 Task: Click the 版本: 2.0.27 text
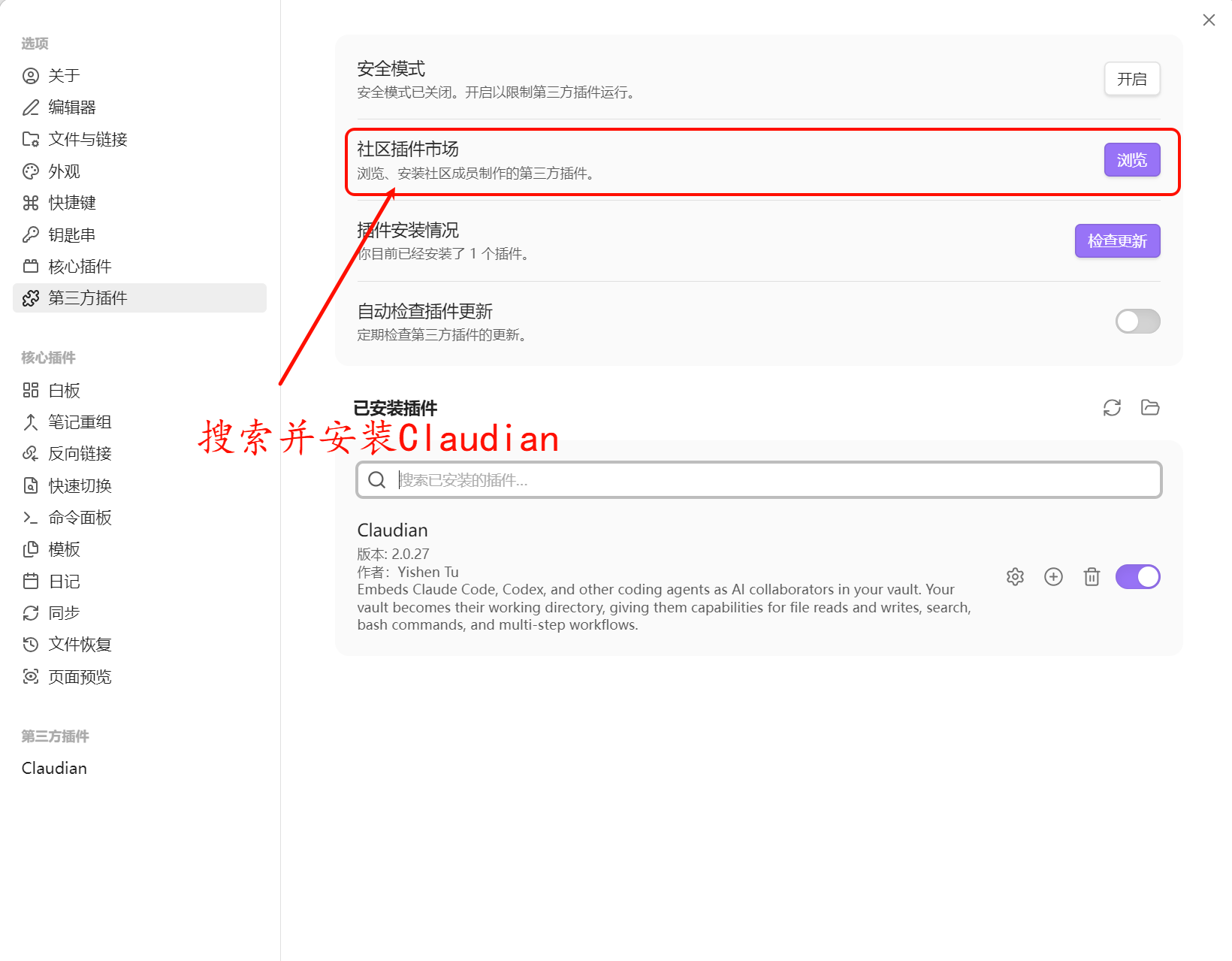click(393, 554)
